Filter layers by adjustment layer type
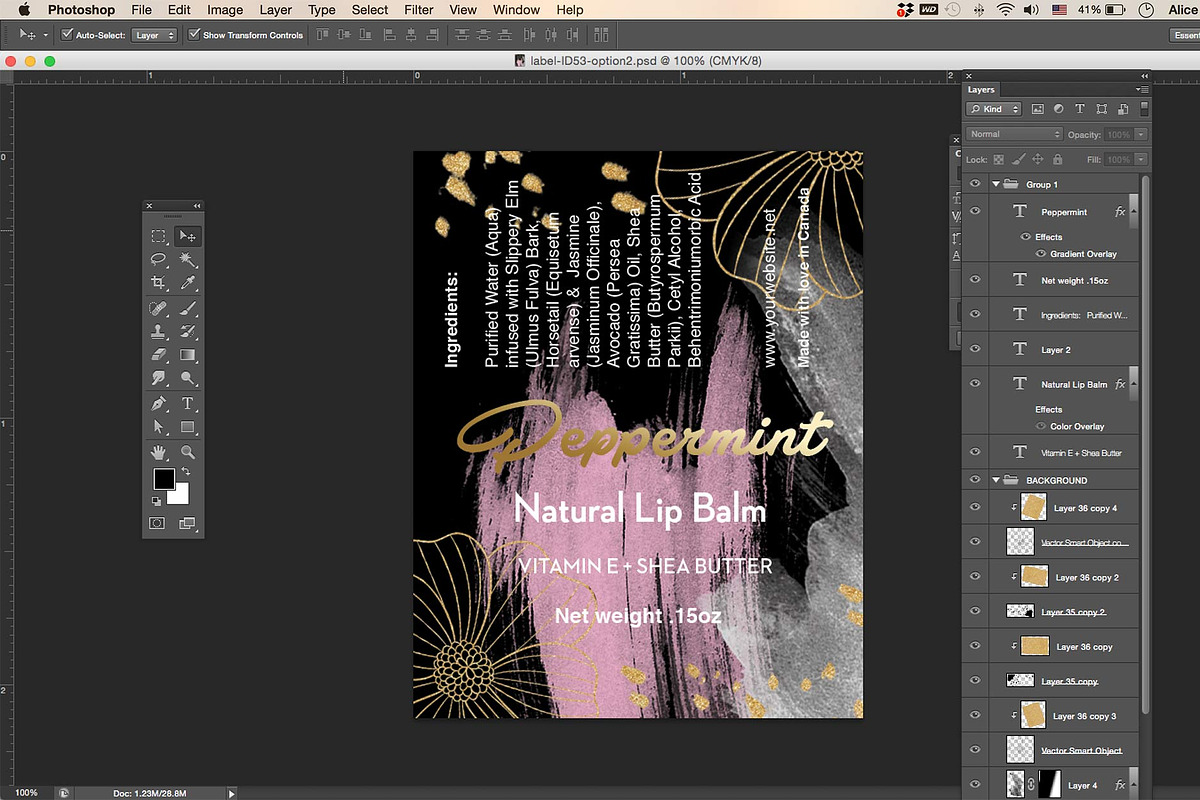 tap(1058, 109)
